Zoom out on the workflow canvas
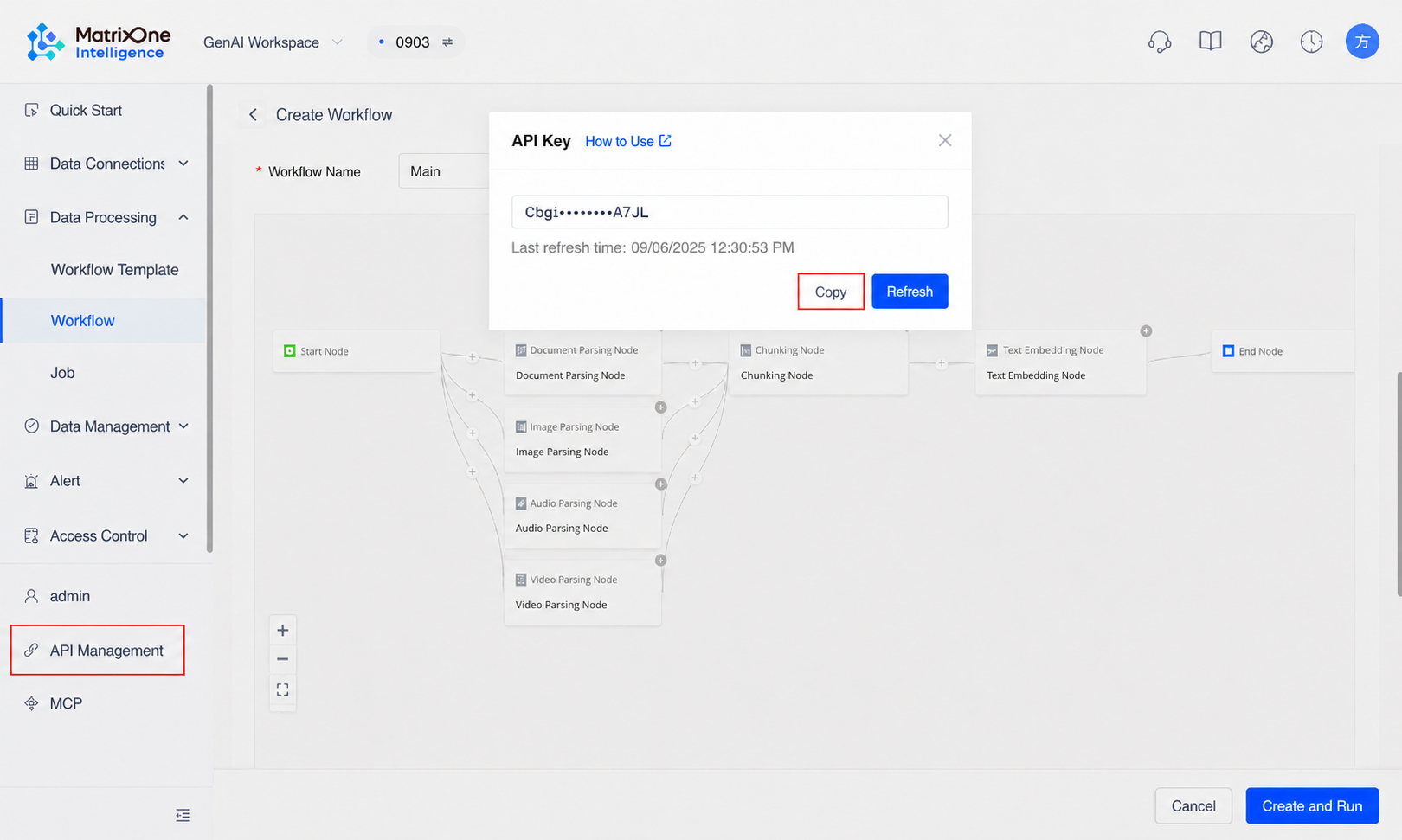 282,659
